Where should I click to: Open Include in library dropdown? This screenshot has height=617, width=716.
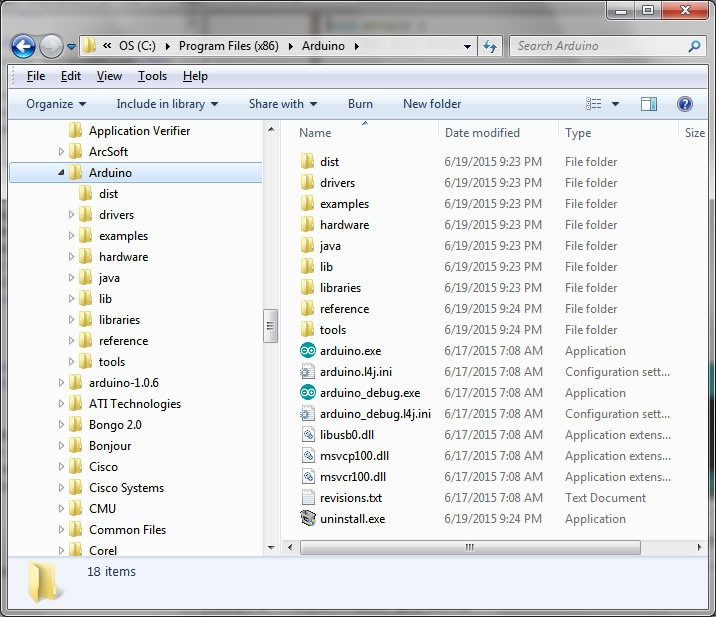click(167, 104)
